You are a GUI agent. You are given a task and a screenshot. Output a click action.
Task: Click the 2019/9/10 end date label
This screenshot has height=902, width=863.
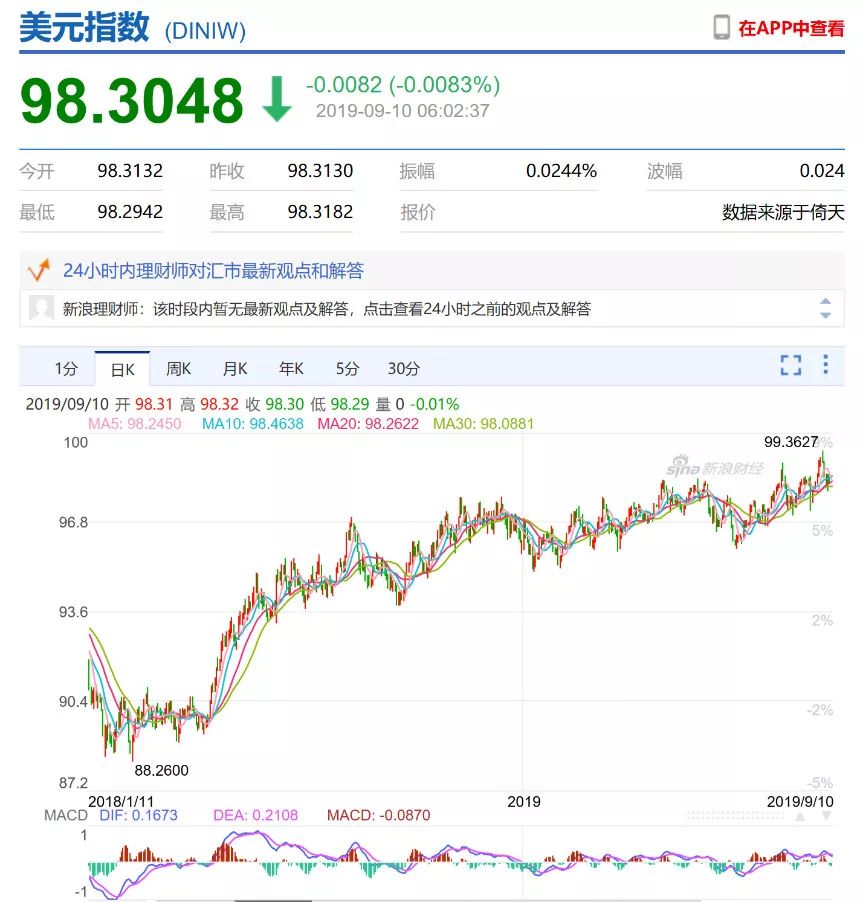[x=800, y=801]
